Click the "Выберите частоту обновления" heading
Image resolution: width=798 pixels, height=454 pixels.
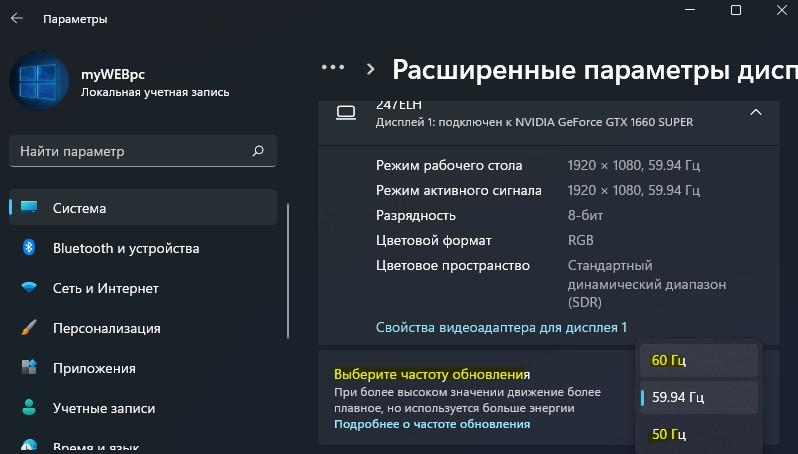tap(432, 374)
